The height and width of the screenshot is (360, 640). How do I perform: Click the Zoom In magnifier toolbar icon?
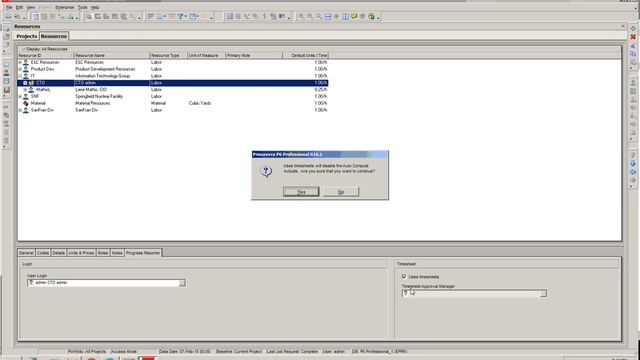coord(301,16)
